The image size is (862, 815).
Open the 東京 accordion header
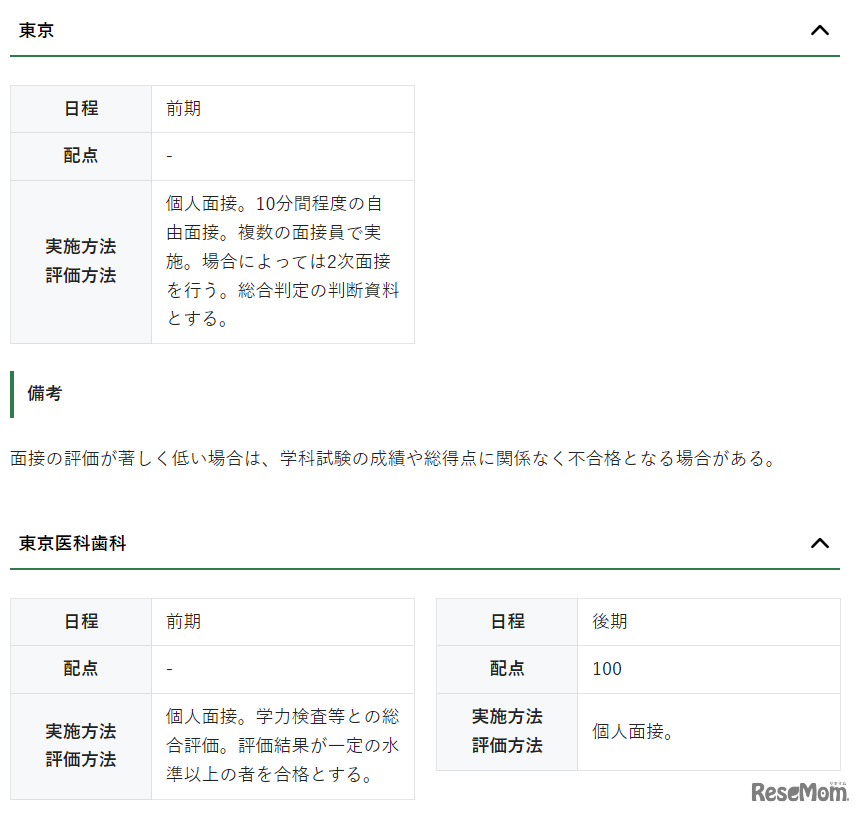[x=35, y=30]
